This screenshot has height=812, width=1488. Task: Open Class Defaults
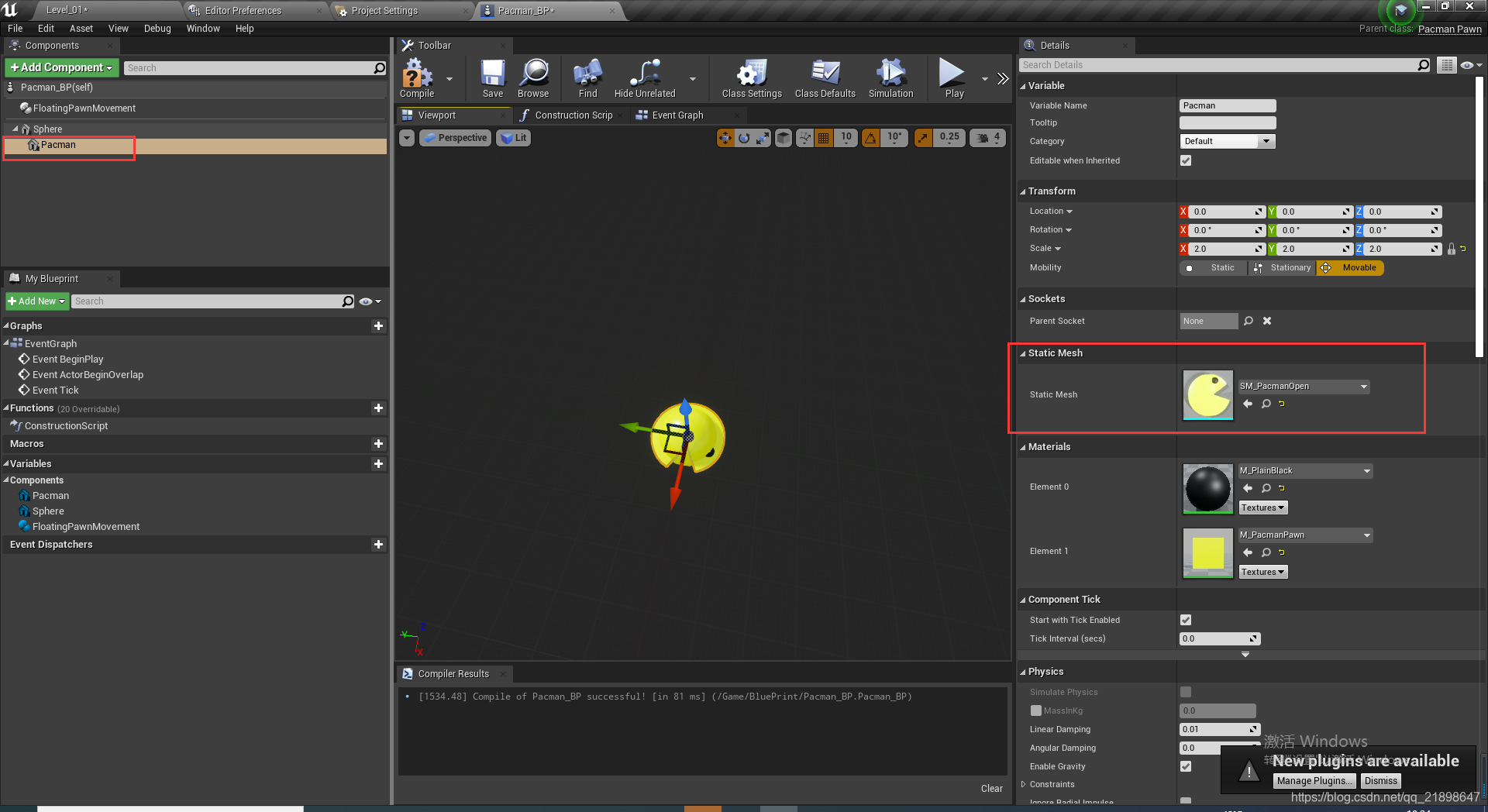coord(825,78)
